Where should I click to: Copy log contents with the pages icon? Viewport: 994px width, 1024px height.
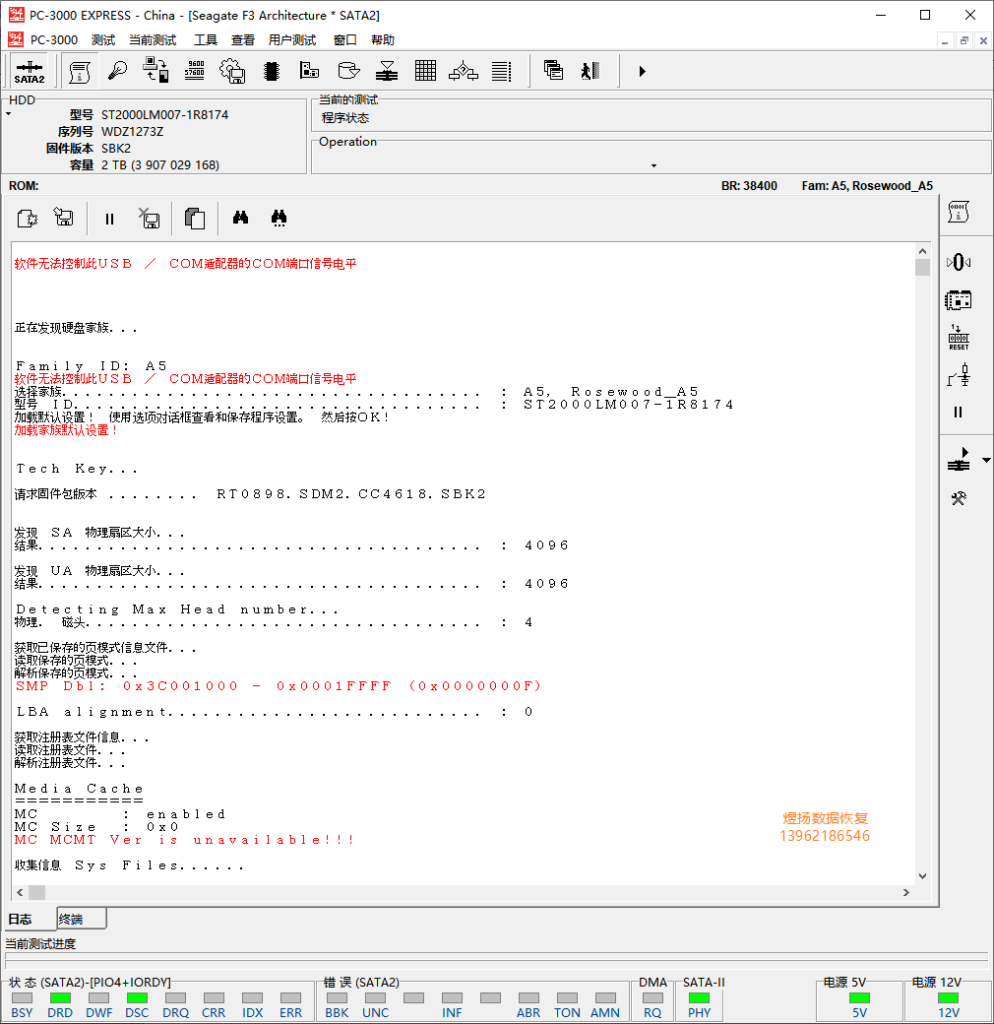coord(195,218)
